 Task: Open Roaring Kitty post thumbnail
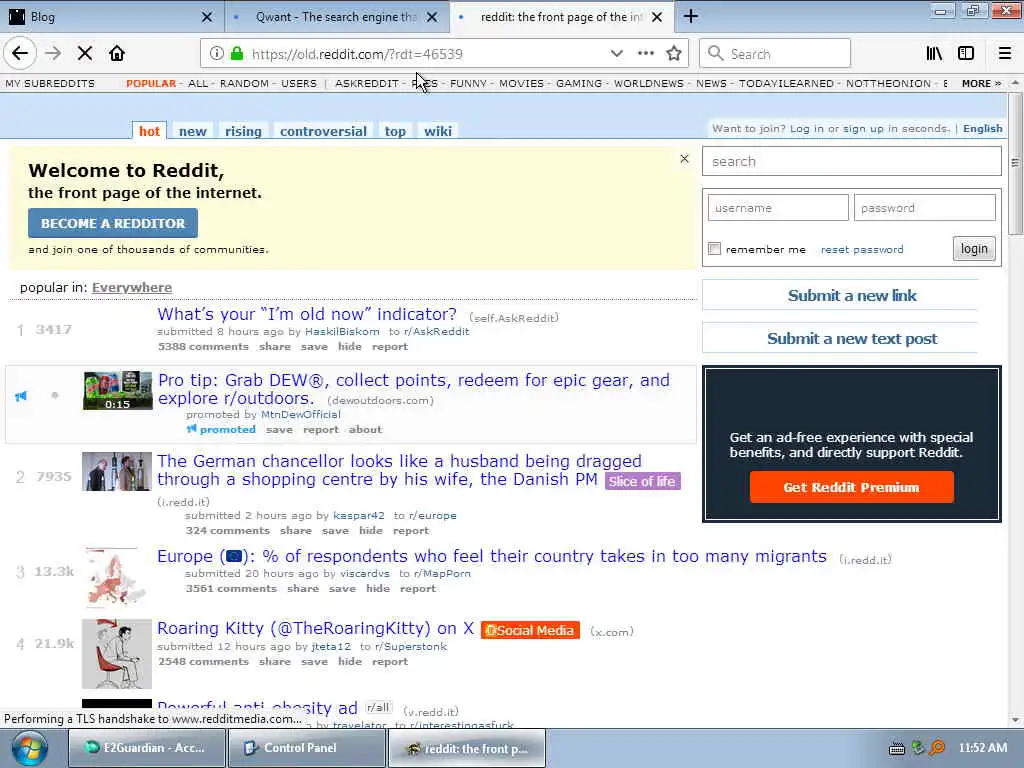[x=117, y=654]
